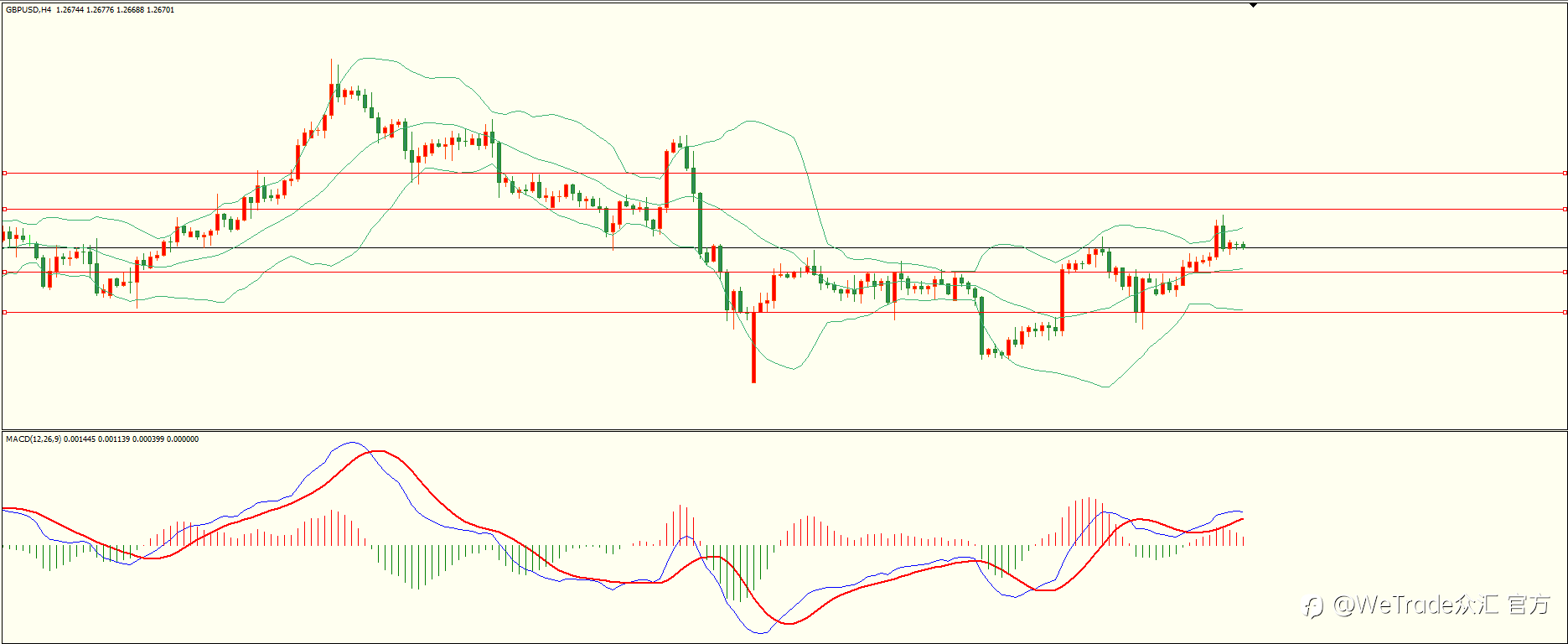Select the lowest red horizontal line's right handle

[1565, 312]
